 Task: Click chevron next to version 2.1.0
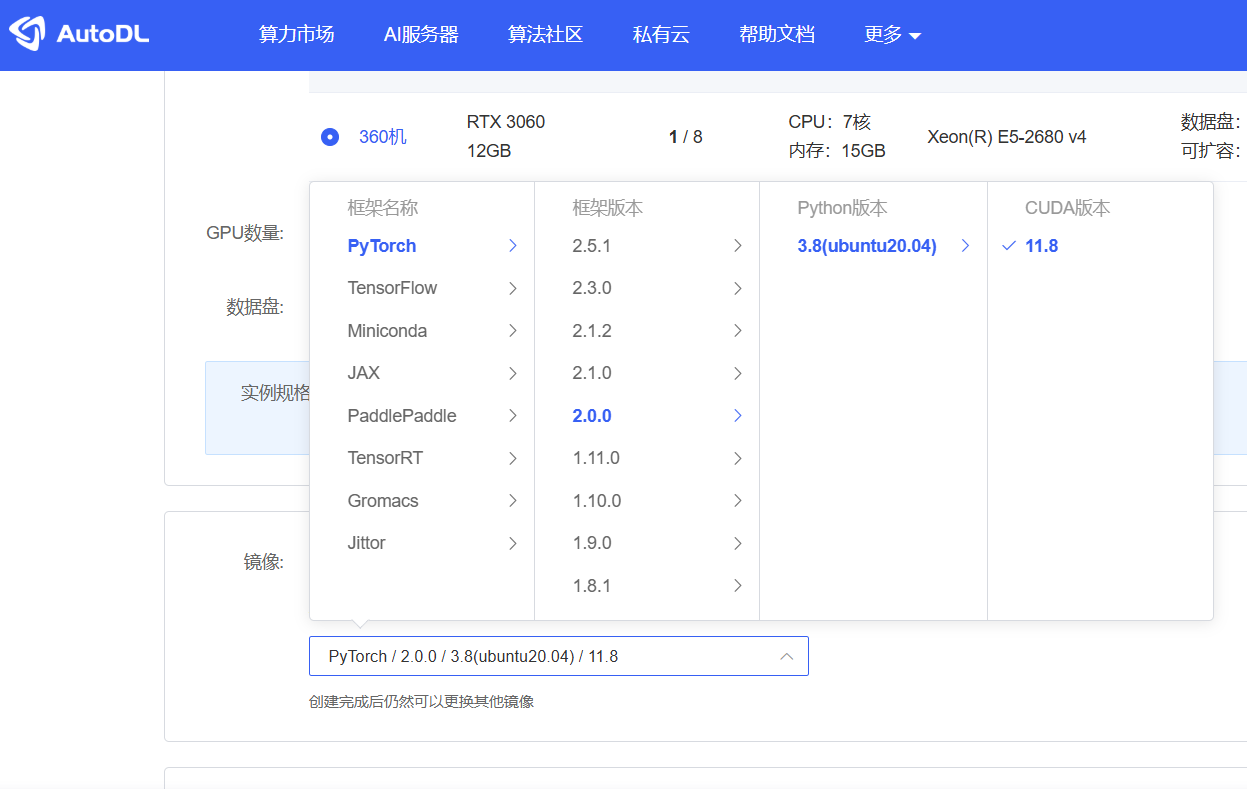pyautogui.click(x=738, y=373)
